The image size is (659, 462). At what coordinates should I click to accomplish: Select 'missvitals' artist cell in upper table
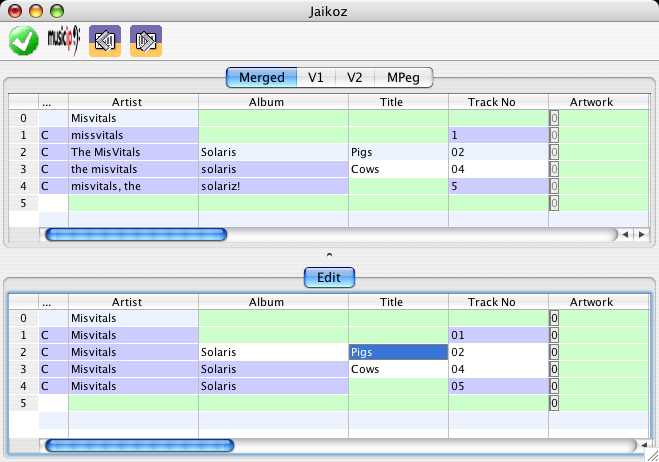click(133, 135)
